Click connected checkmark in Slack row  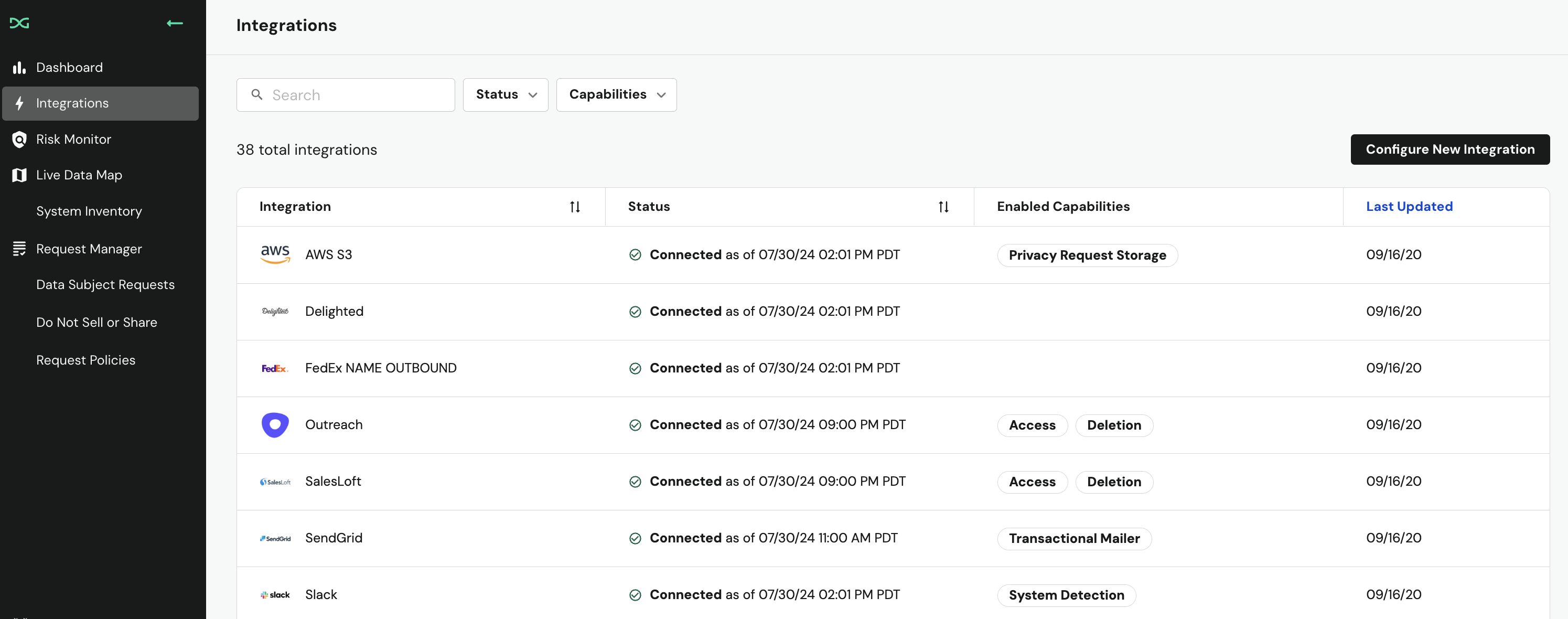[x=635, y=595]
